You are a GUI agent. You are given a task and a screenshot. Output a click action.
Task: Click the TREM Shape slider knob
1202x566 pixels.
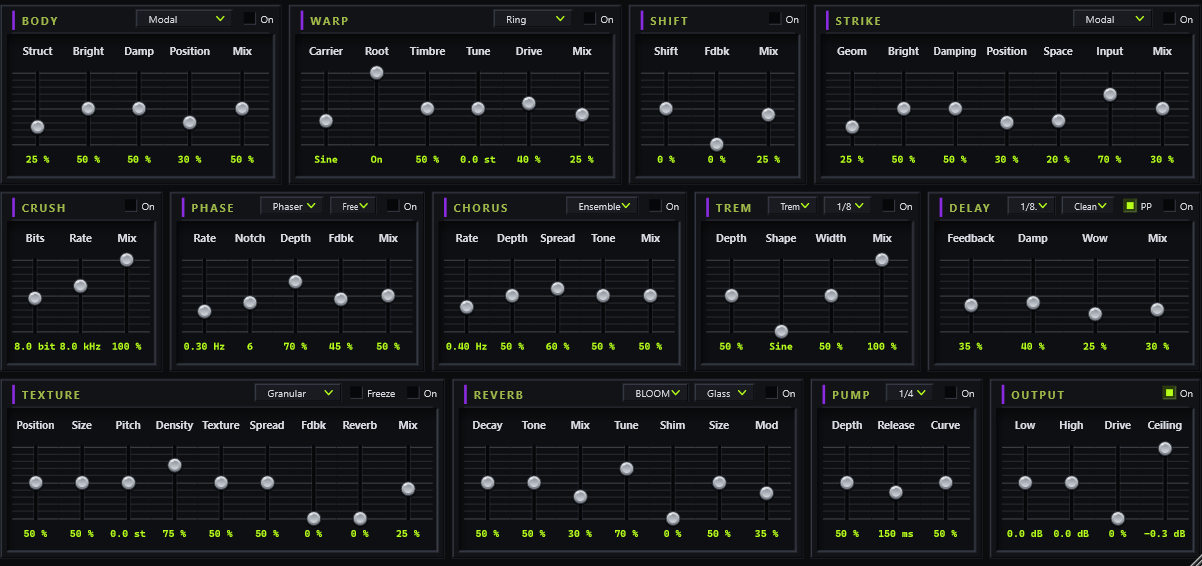point(781,331)
